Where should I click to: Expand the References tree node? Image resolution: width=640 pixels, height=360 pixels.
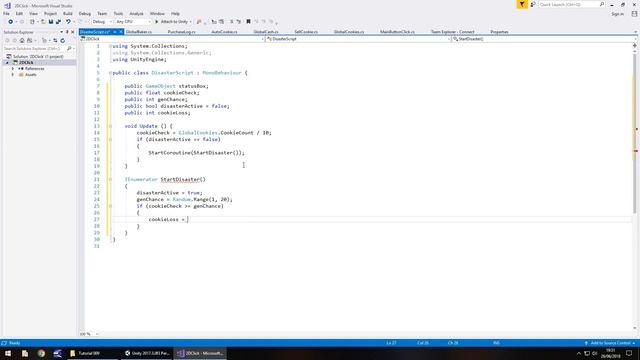(13, 69)
